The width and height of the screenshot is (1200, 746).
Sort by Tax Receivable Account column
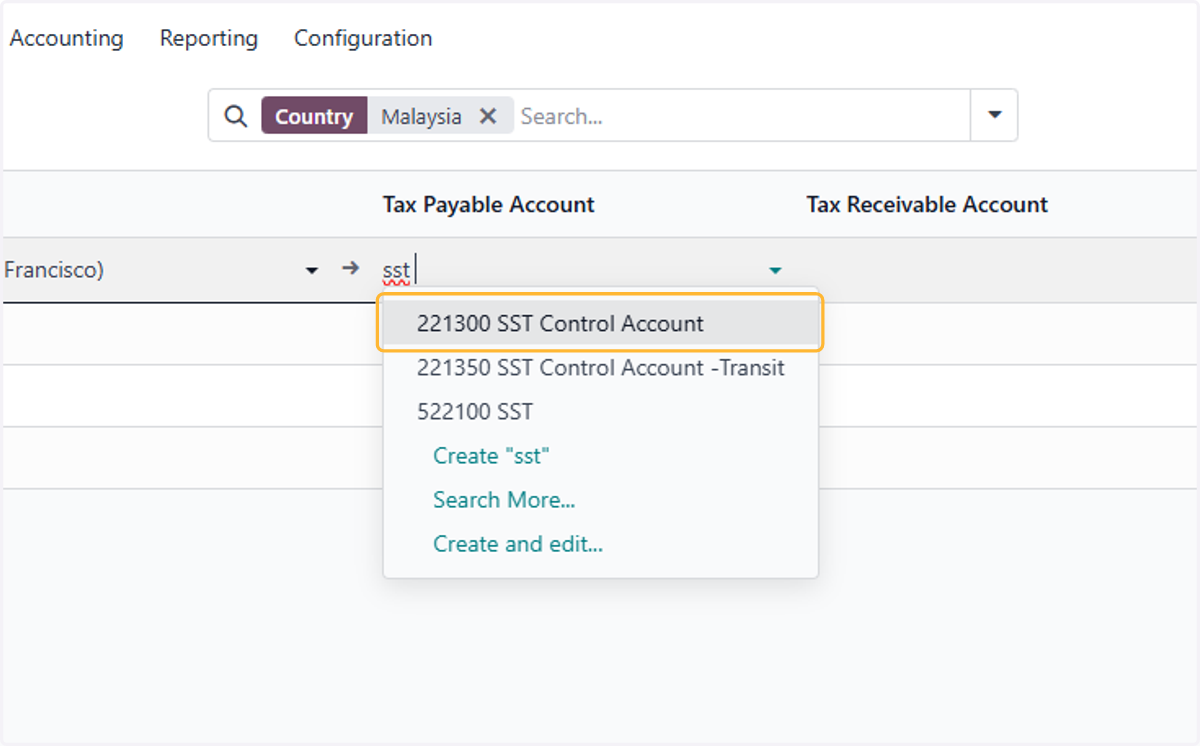(x=927, y=204)
